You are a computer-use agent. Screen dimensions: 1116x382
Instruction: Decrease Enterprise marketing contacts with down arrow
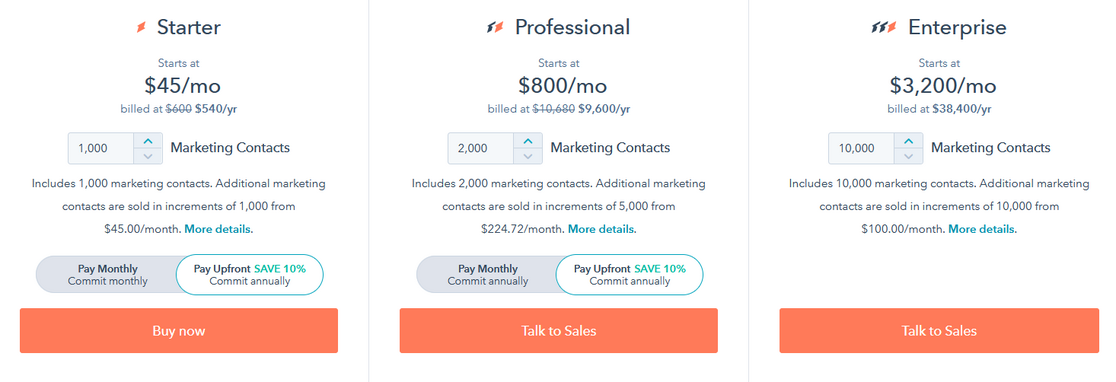point(908,156)
